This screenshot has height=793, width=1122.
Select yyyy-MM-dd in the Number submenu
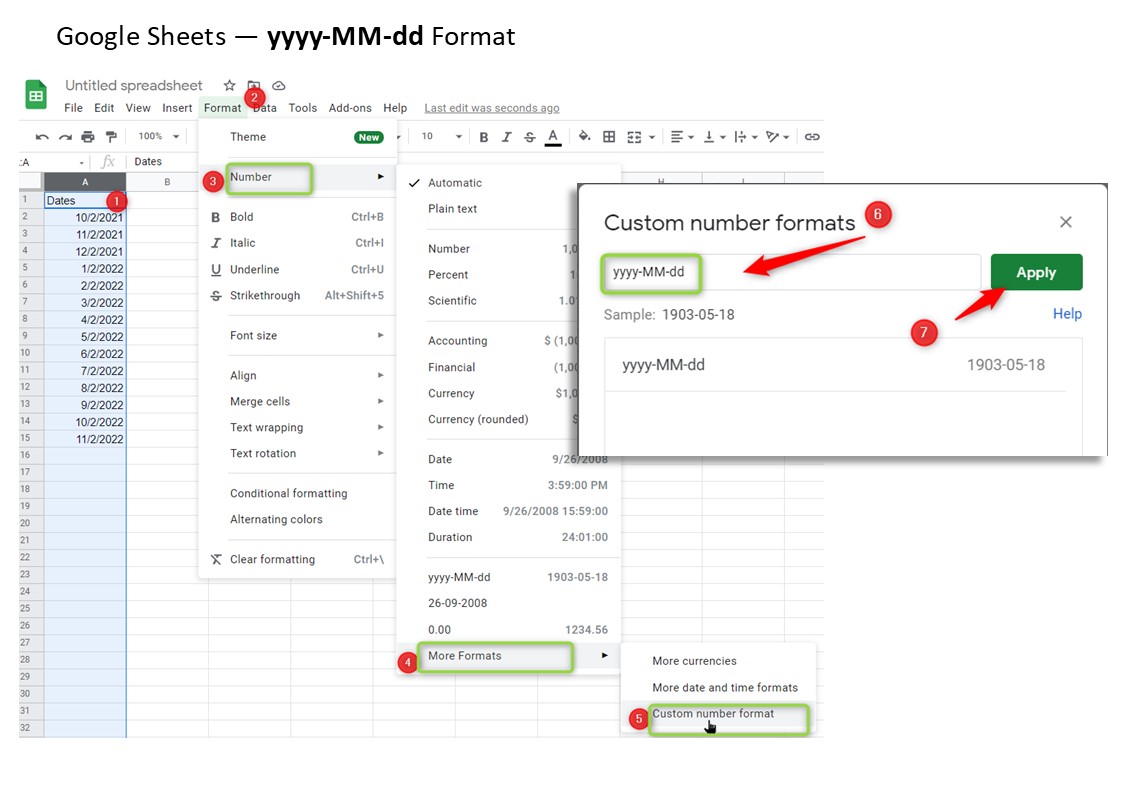(x=509, y=577)
